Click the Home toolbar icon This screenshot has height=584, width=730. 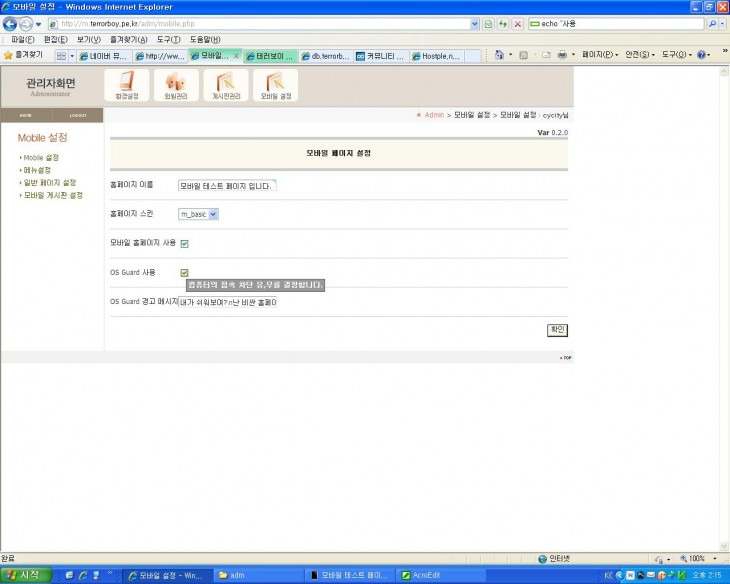[499, 55]
